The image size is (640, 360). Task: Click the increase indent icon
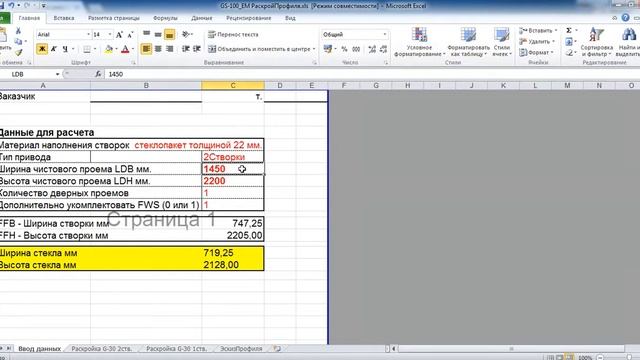[197, 49]
